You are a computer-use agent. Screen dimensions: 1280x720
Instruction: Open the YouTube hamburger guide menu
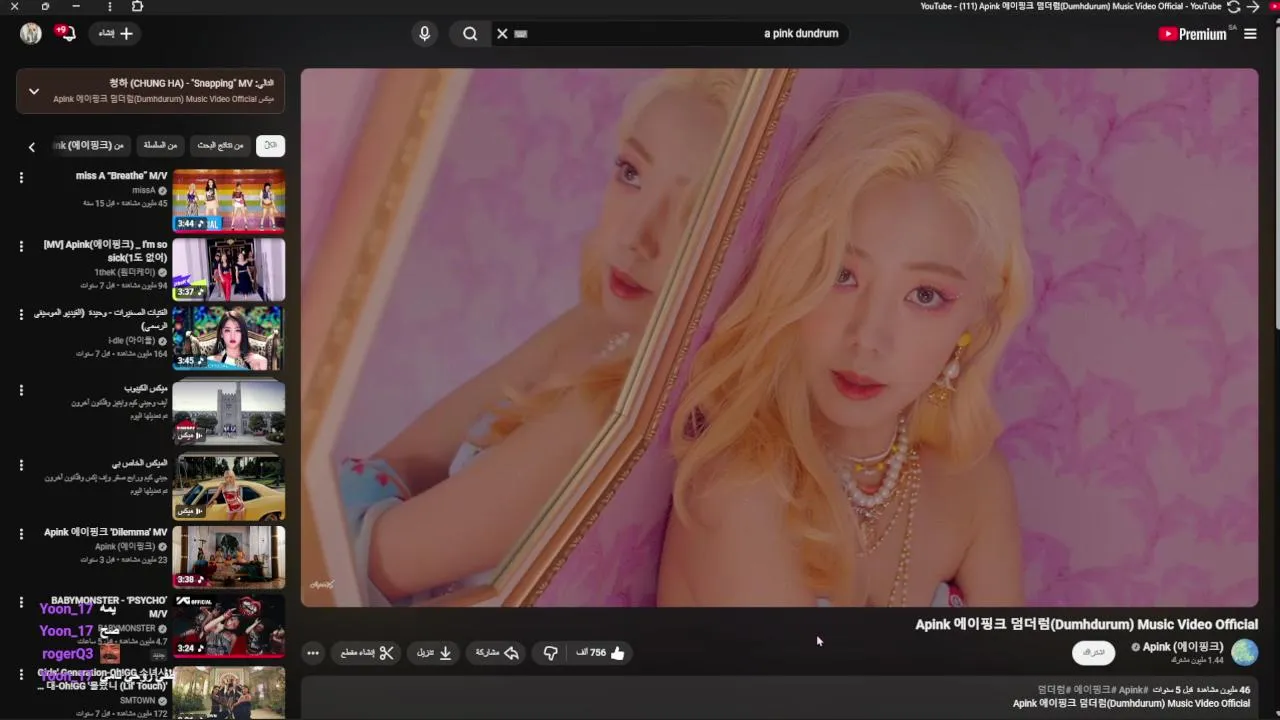1250,34
